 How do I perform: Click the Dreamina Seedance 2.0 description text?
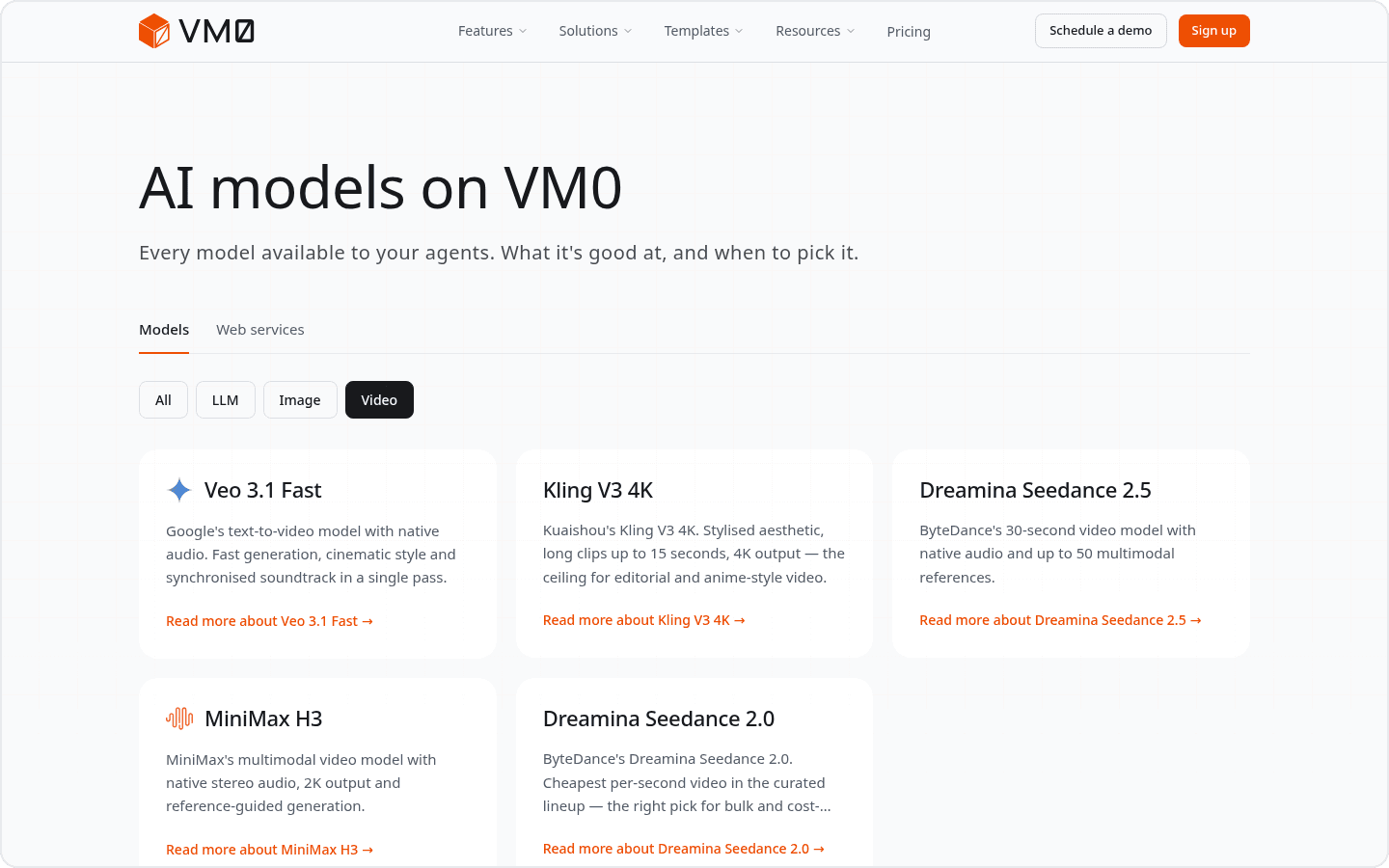(x=687, y=782)
